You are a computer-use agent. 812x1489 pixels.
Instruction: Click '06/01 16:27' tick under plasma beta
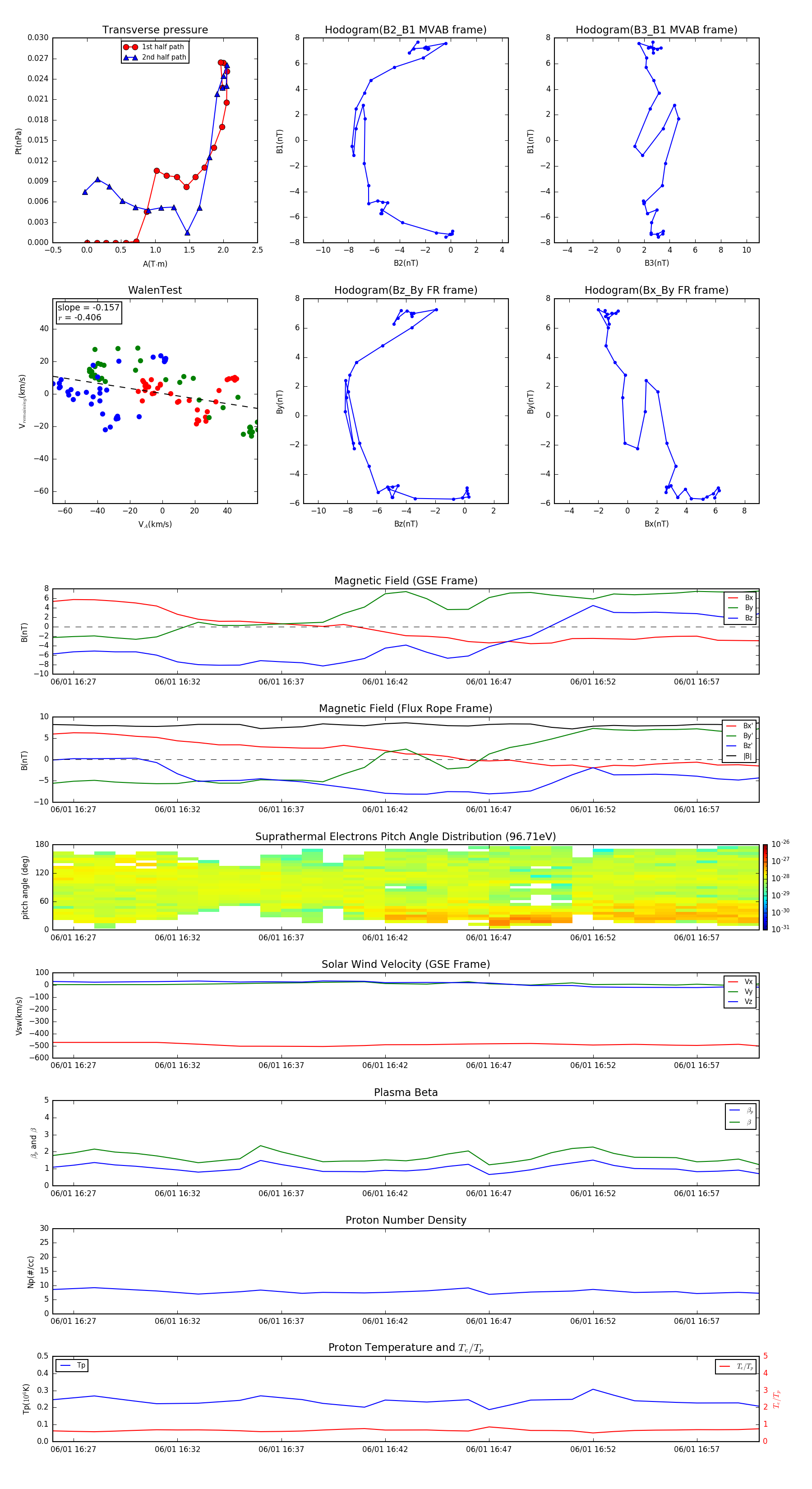tap(74, 1193)
